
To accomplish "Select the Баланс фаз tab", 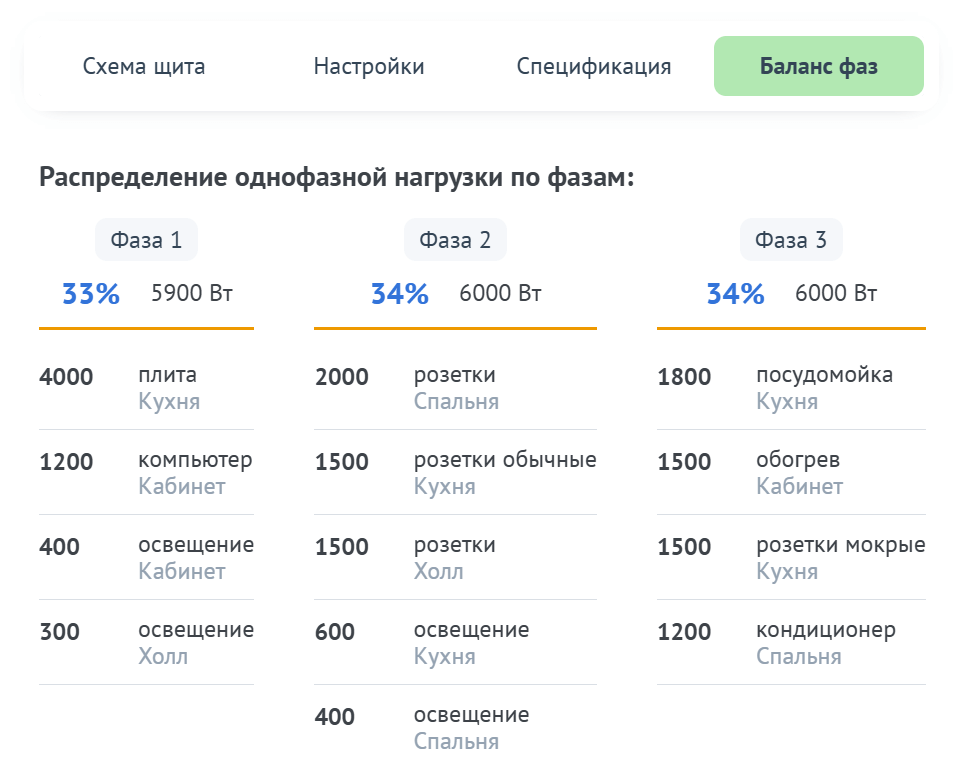I will tap(819, 66).
